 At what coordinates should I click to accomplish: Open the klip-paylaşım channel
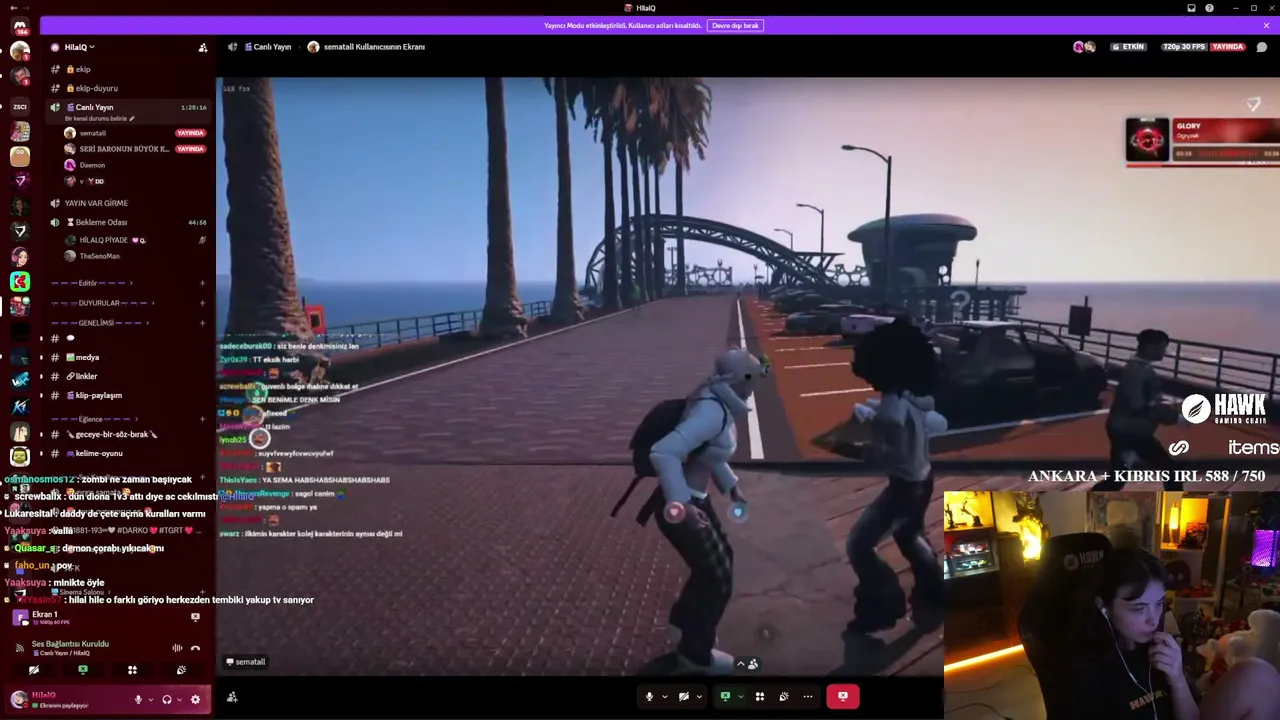point(130,395)
